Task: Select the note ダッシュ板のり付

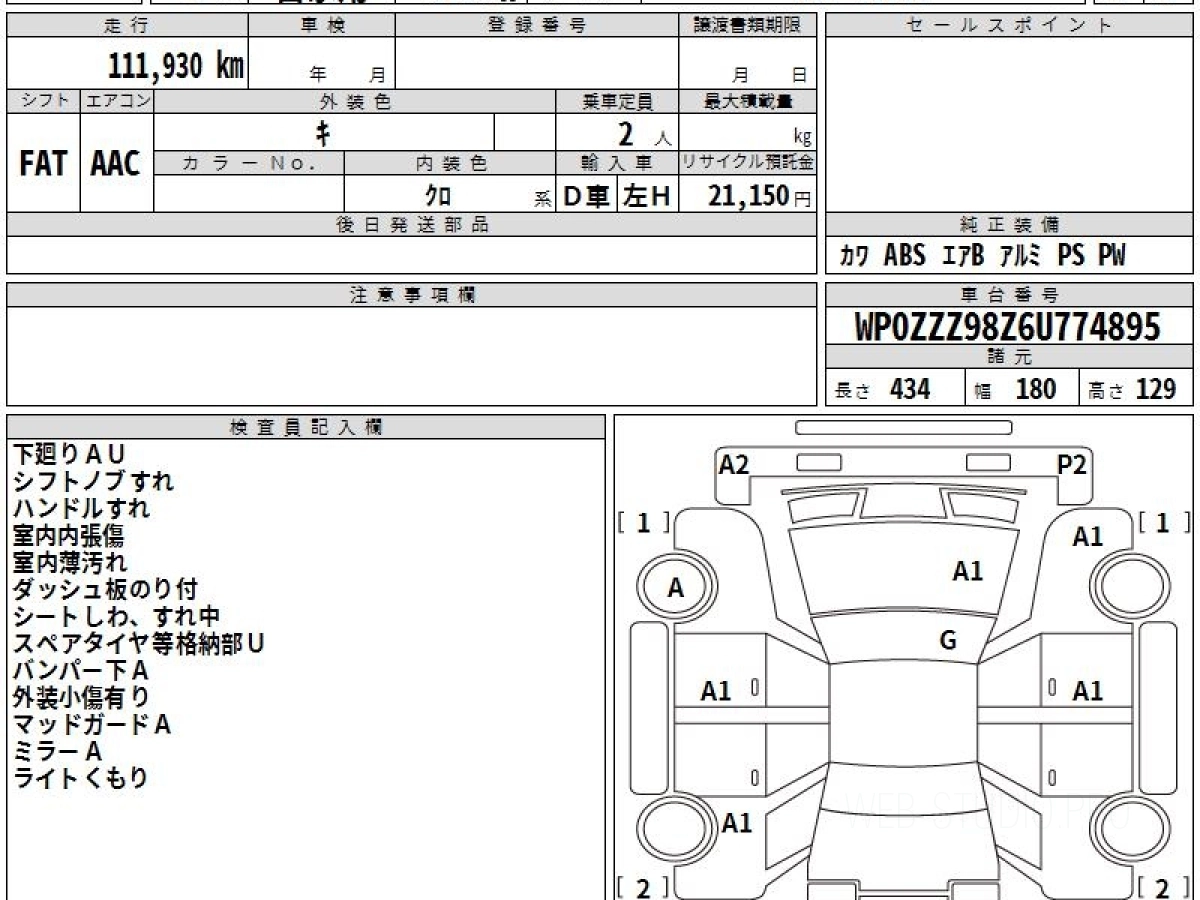Action: tap(105, 589)
